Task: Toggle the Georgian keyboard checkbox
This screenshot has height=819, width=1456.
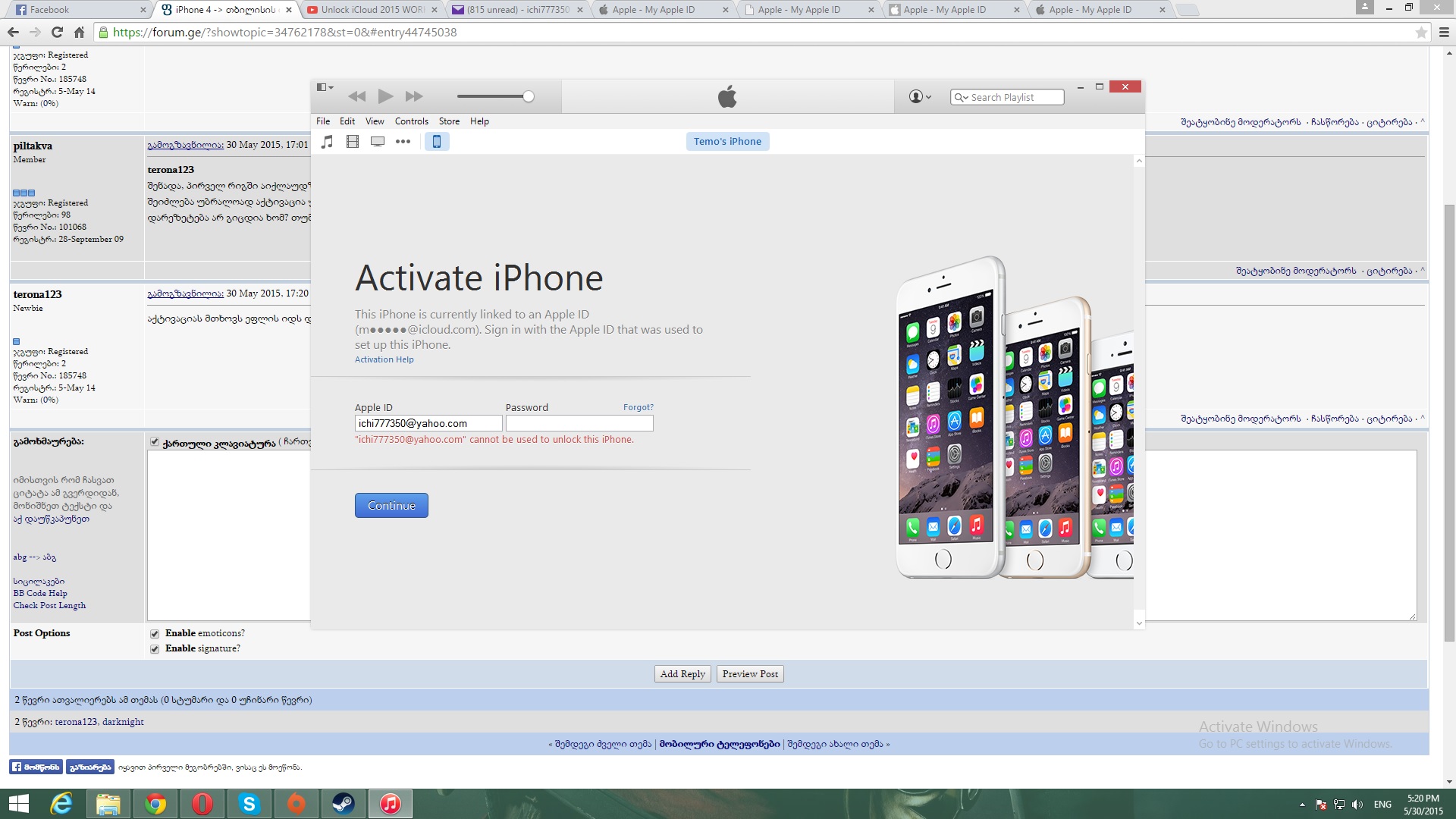Action: click(155, 442)
